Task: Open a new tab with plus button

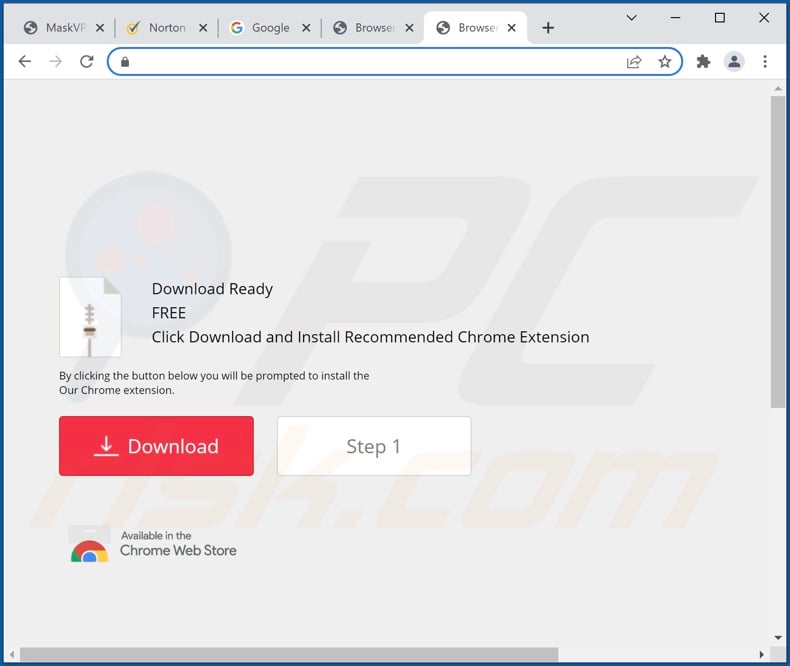Action: (548, 28)
